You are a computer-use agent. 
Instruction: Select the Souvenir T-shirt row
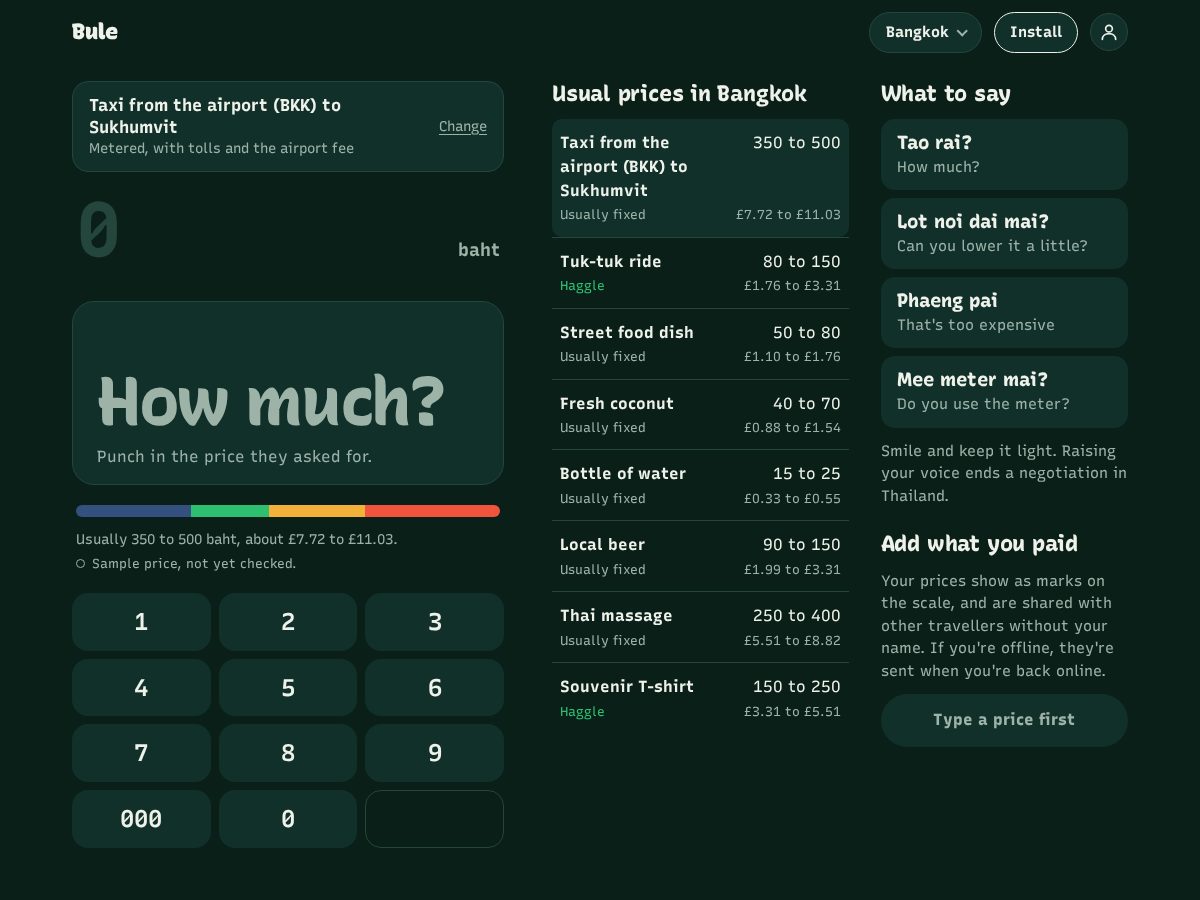click(x=700, y=698)
